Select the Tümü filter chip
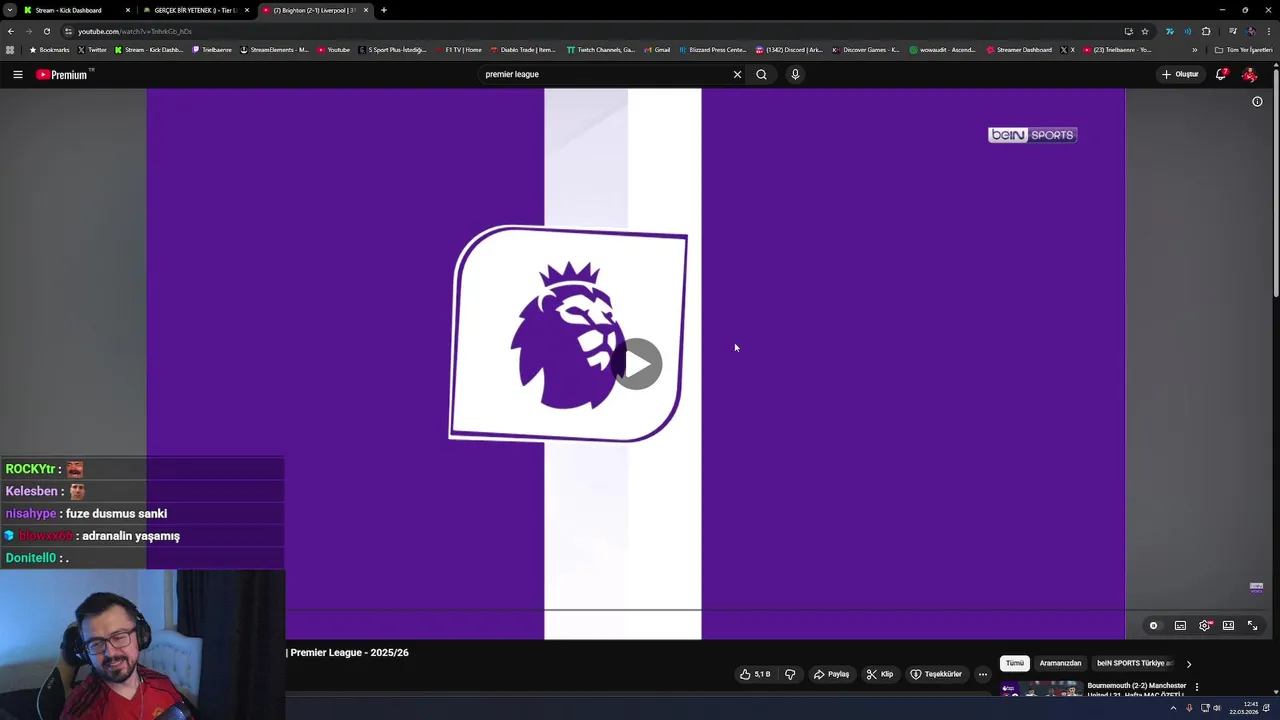 (x=1015, y=663)
